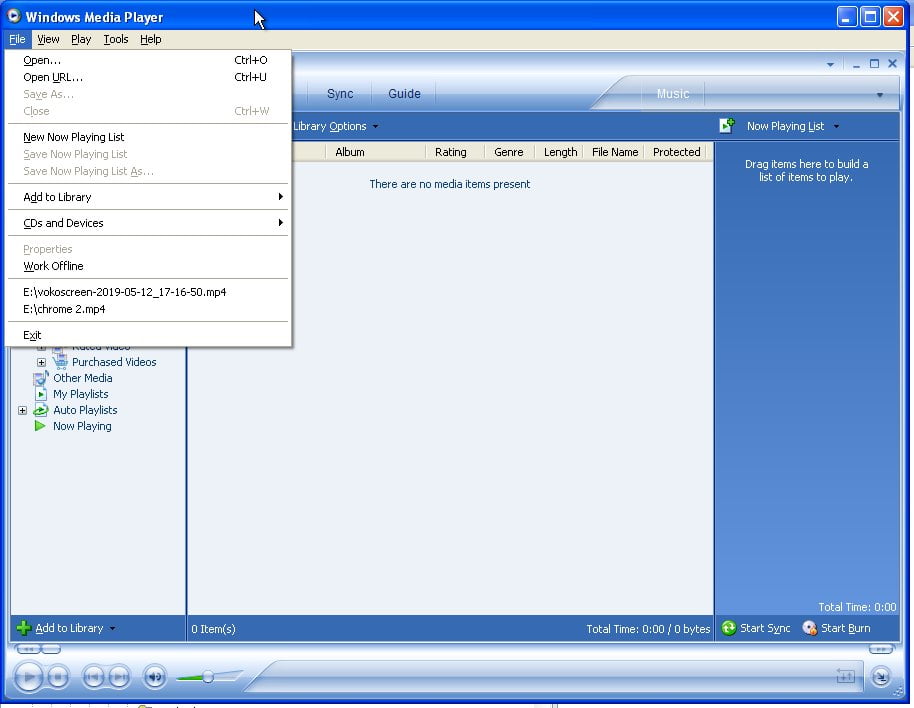
Task: Open the View menu
Action: (x=48, y=39)
